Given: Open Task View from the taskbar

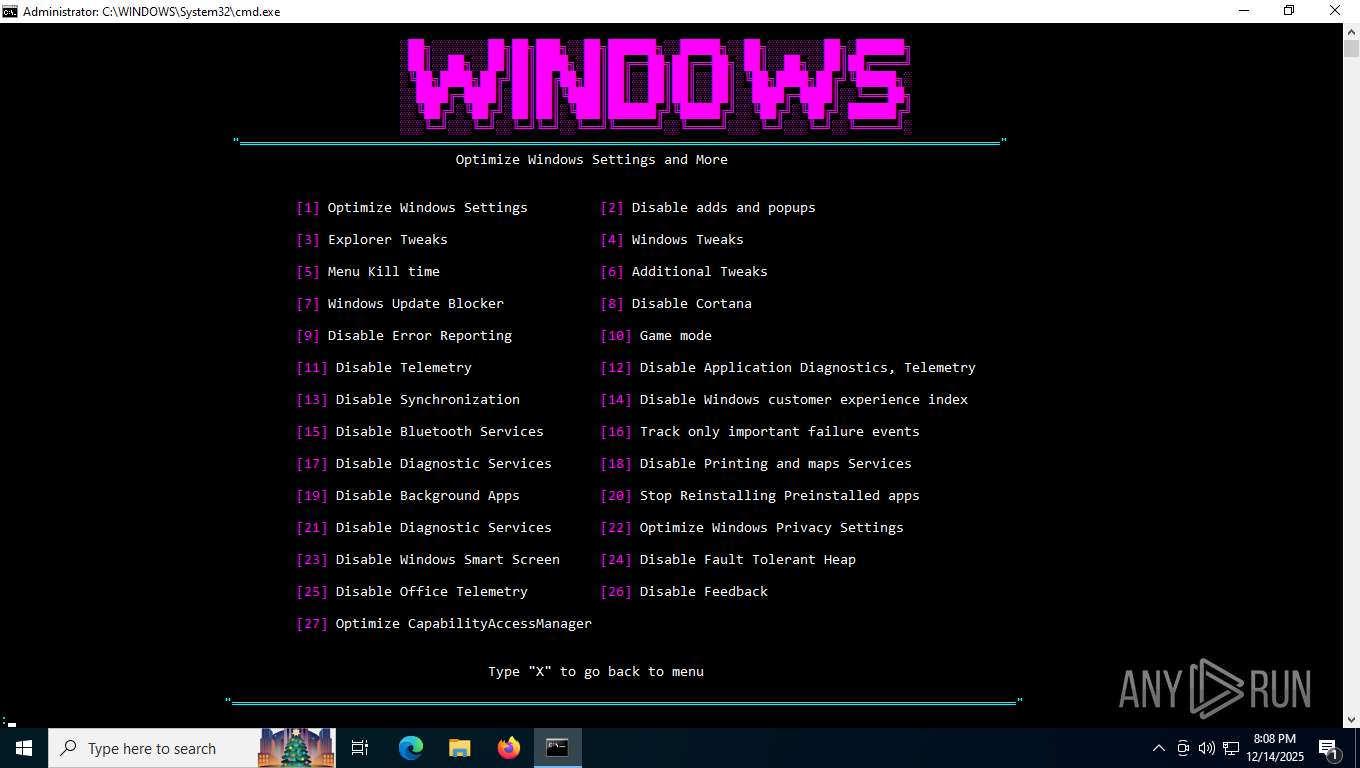Looking at the screenshot, I should [360, 748].
